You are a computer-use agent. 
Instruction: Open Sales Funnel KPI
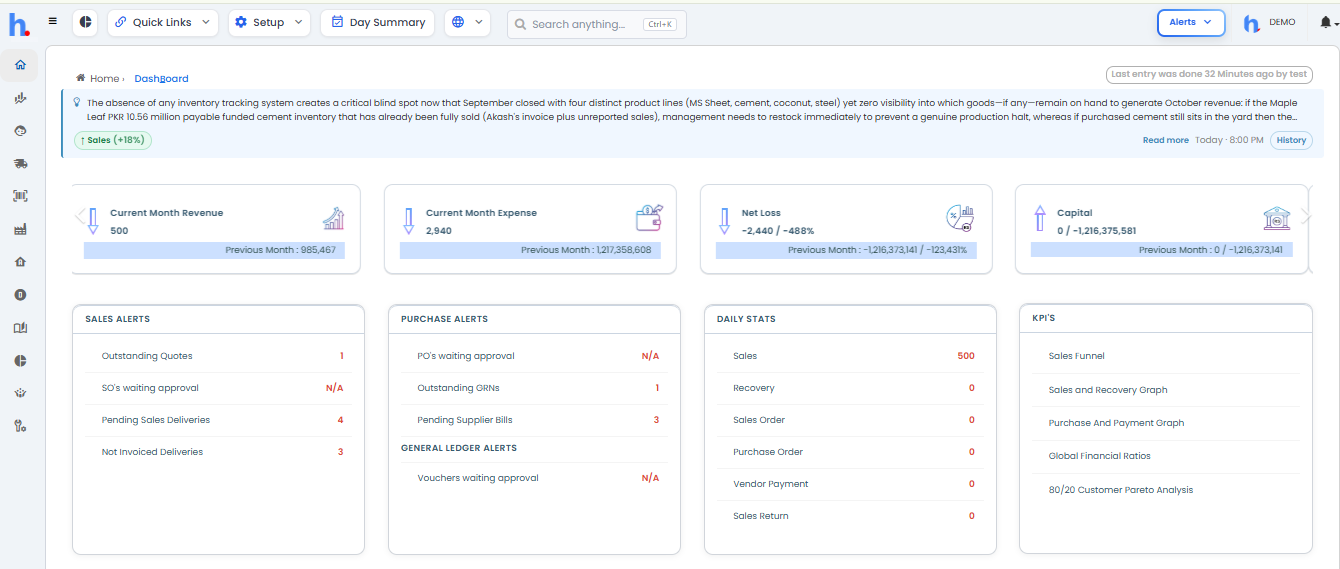click(1076, 356)
